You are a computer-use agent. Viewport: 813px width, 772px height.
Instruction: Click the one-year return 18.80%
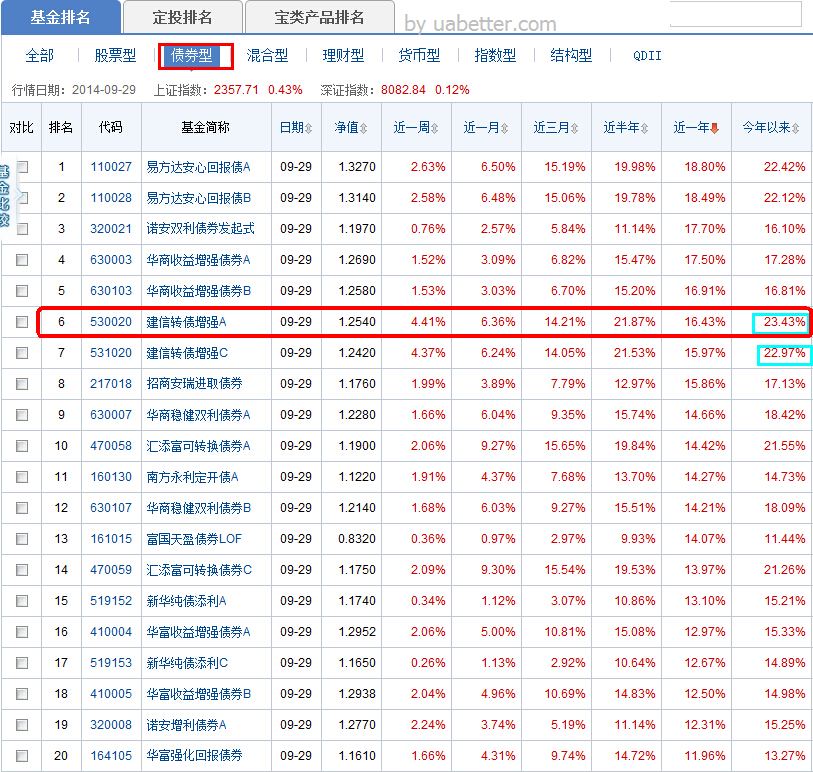705,167
